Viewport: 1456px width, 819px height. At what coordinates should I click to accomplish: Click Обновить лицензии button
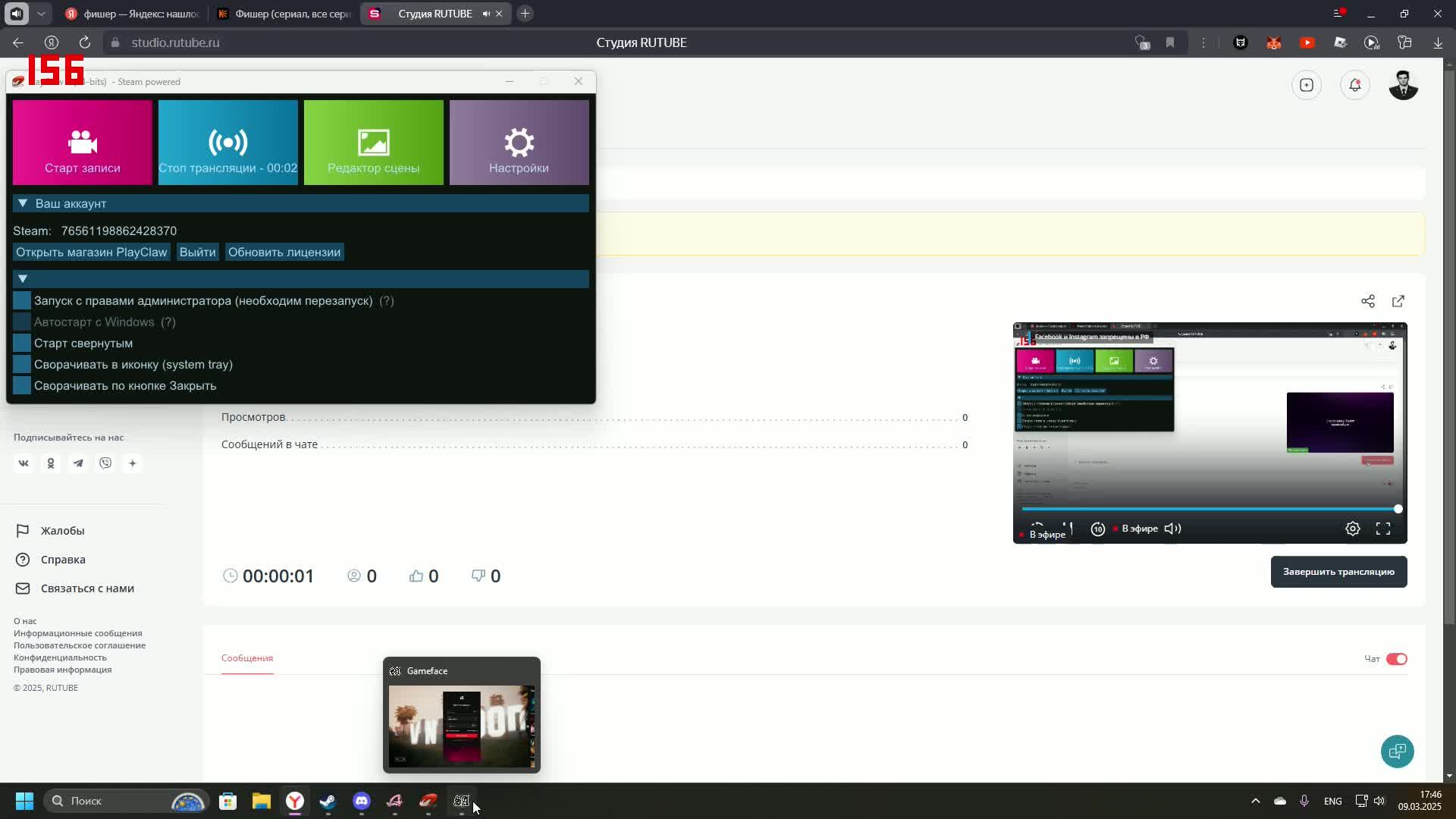click(x=284, y=253)
